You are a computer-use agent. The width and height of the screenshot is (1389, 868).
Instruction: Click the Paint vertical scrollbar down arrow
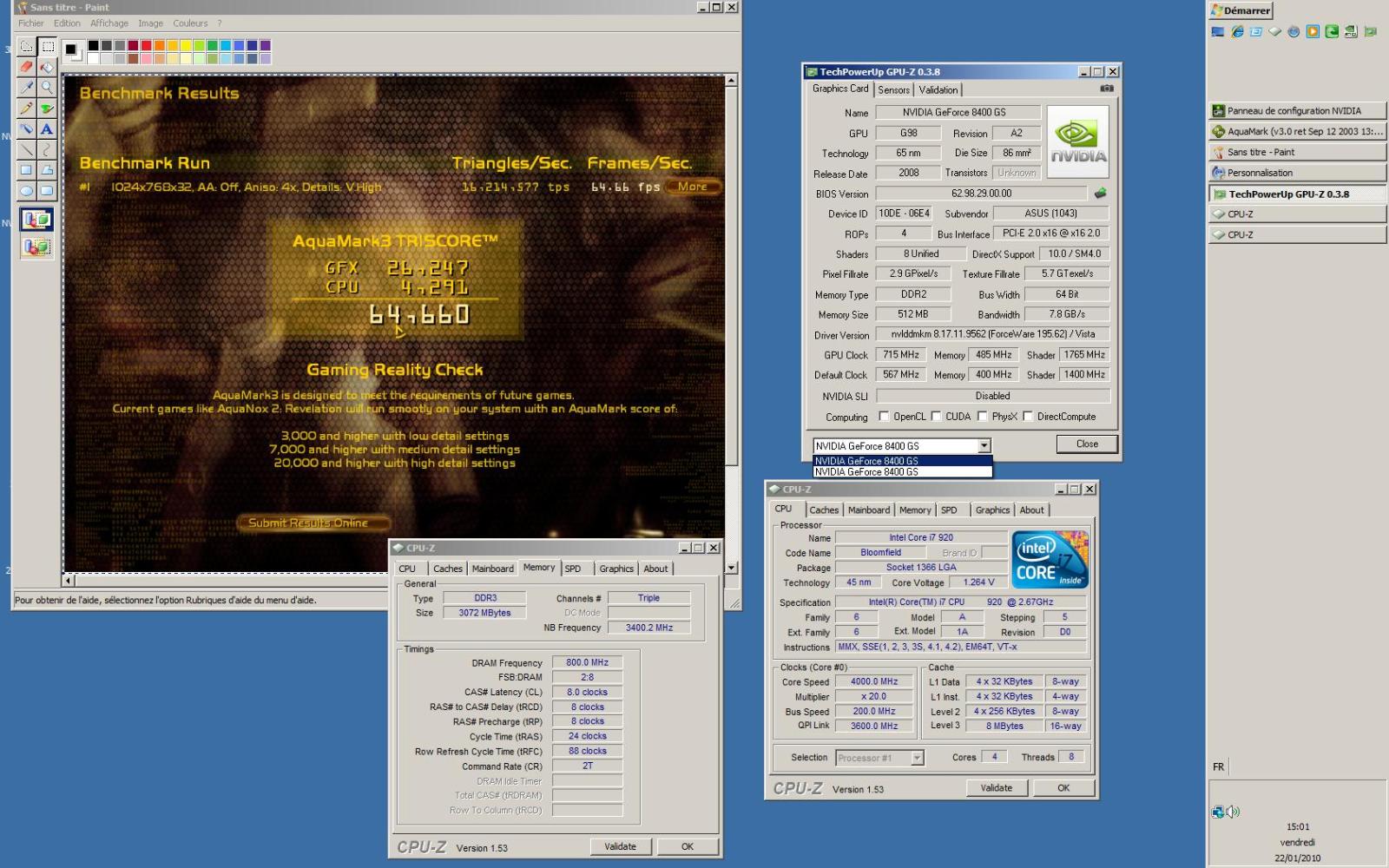(731, 568)
